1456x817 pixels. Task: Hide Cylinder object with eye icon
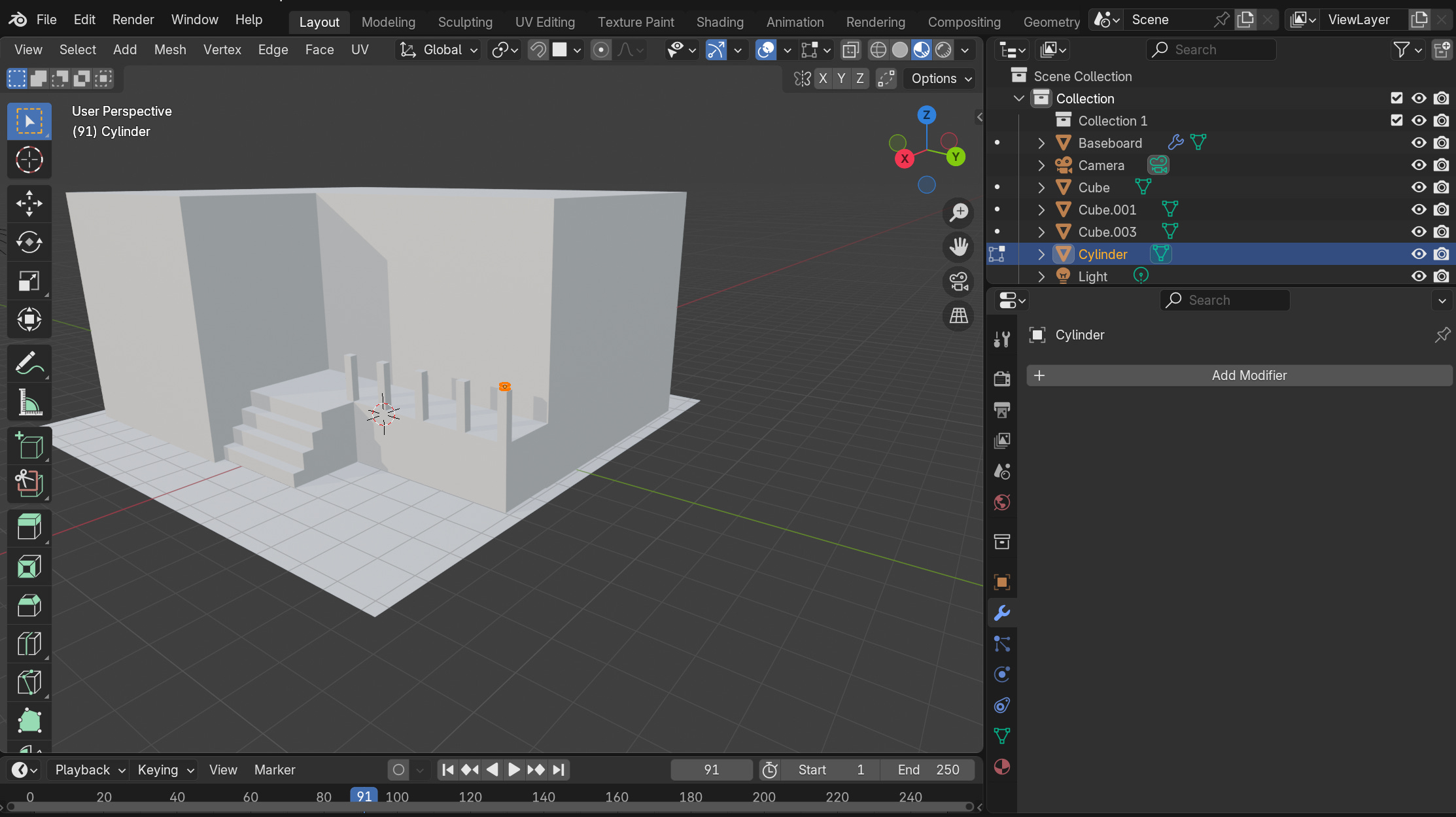[1419, 254]
